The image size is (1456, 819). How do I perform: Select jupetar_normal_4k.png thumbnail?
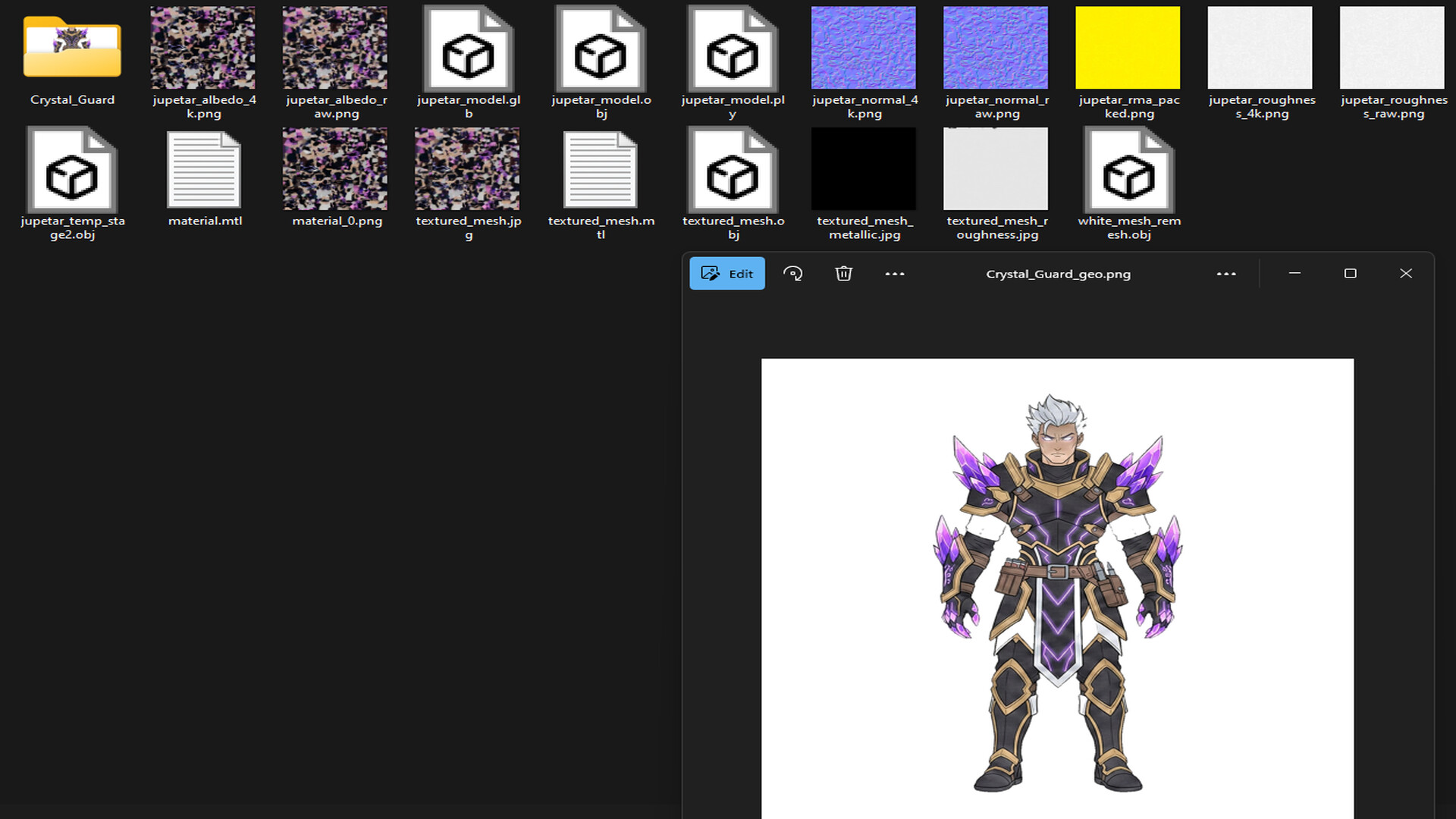(x=864, y=48)
